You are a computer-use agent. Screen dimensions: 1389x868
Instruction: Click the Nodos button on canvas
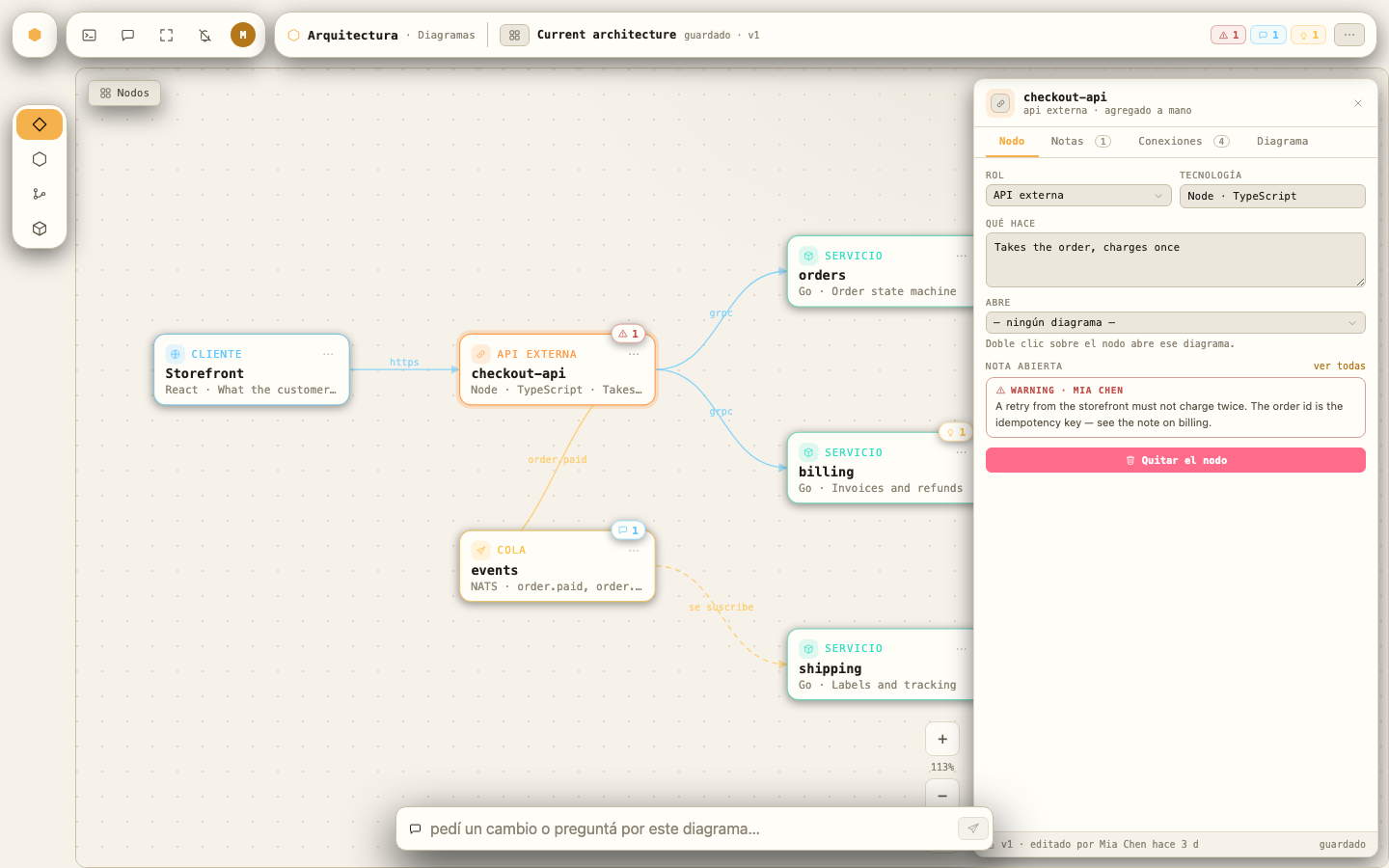tap(124, 94)
